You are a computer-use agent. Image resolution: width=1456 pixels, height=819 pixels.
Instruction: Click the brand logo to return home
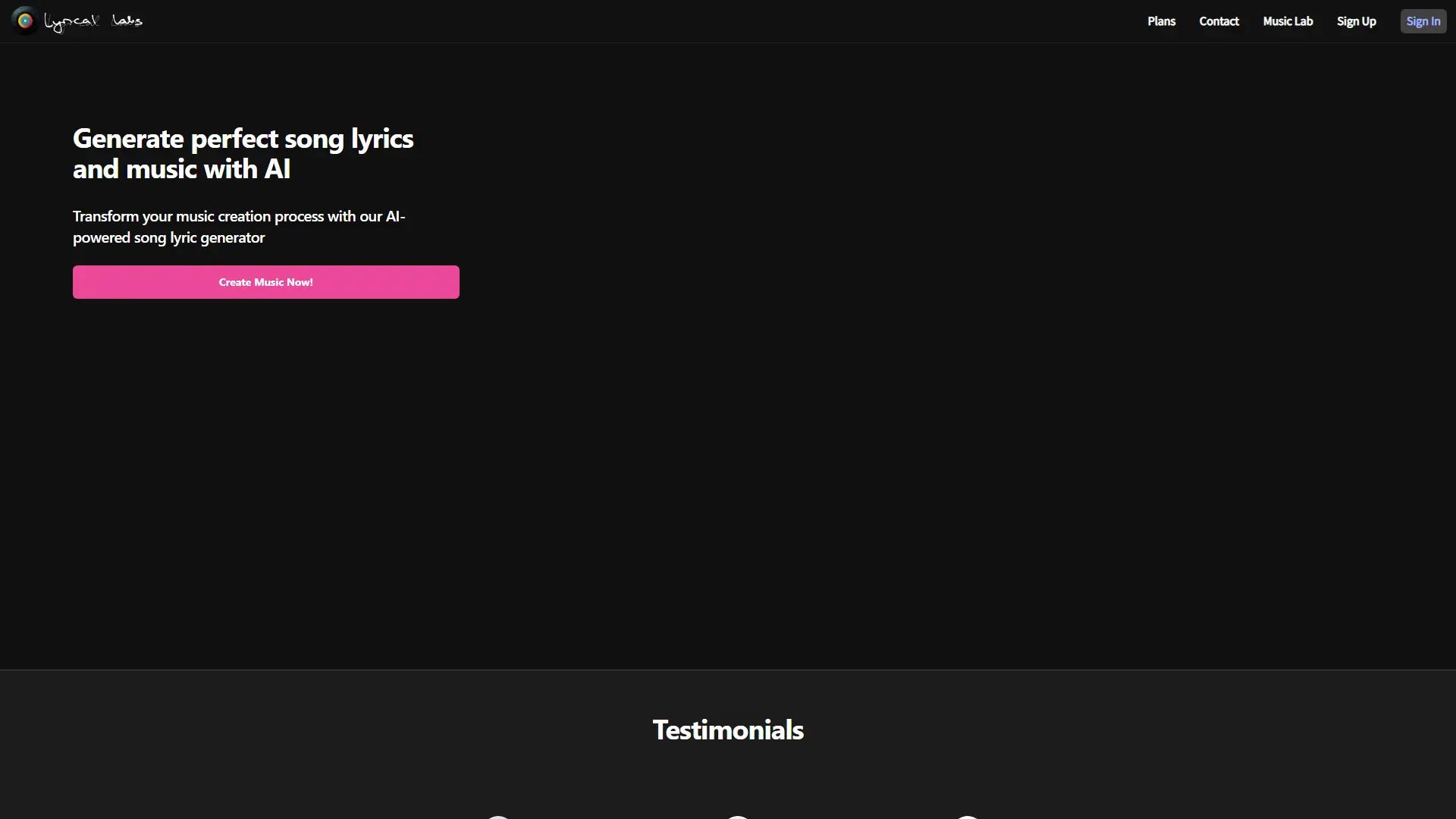76,20
